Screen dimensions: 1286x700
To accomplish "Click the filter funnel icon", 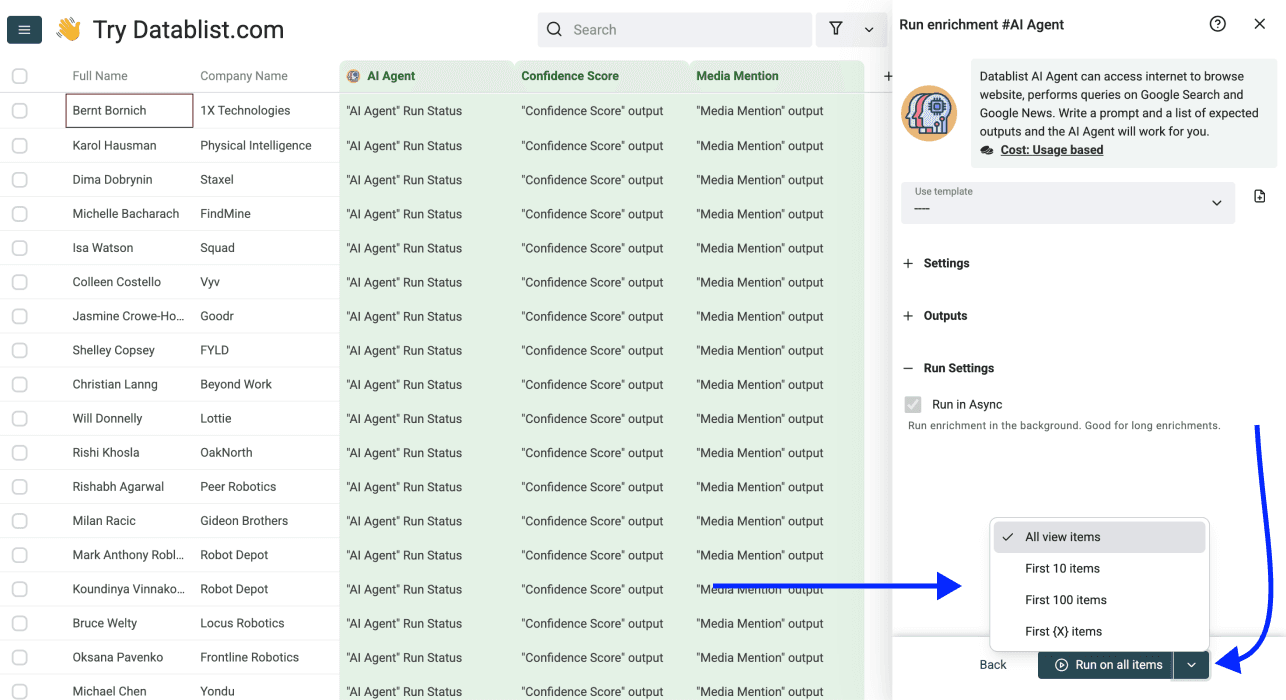I will pyautogui.click(x=836, y=29).
